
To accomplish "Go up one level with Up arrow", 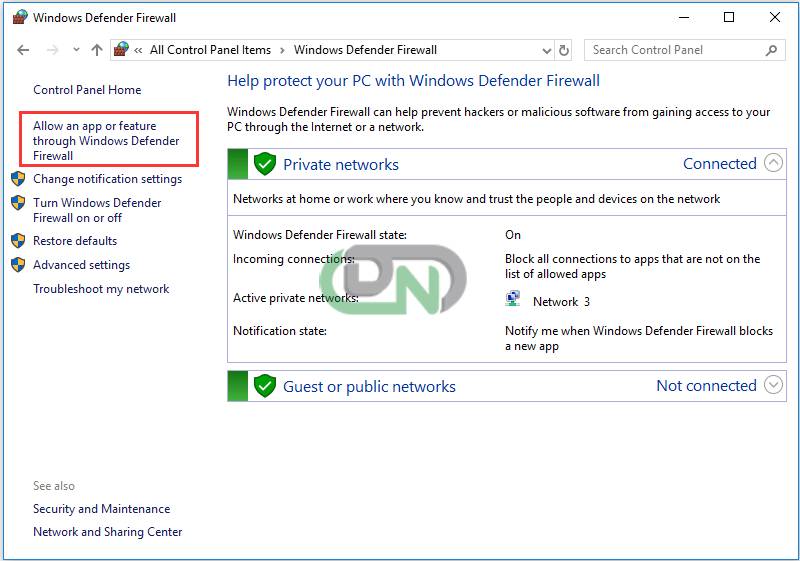I will click(x=97, y=50).
